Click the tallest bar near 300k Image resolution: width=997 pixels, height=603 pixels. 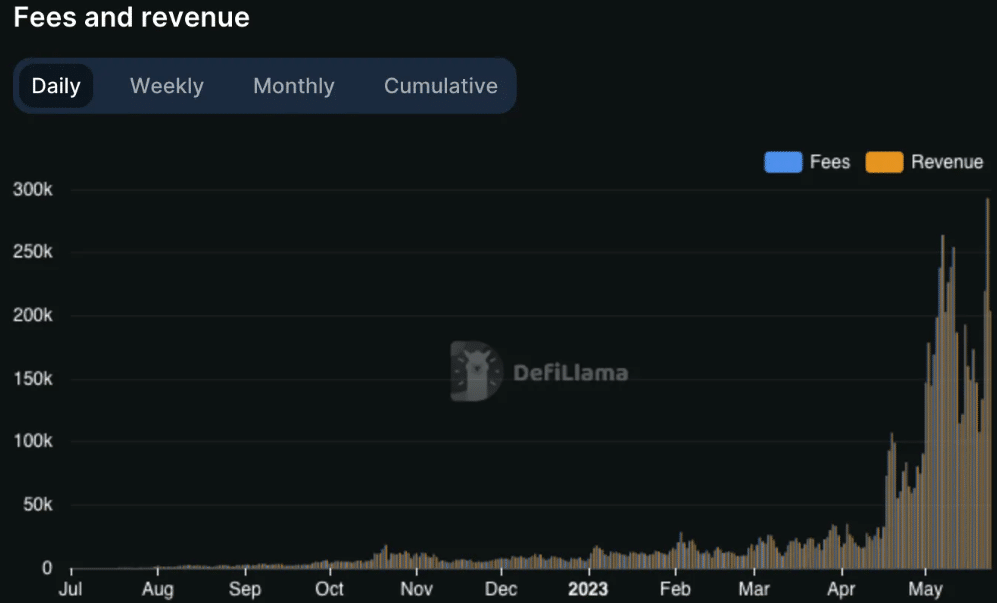tap(987, 383)
